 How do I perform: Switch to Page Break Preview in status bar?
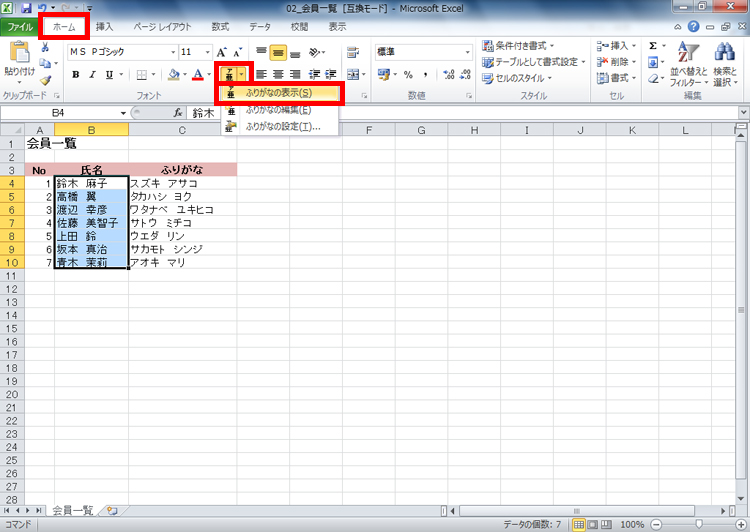click(606, 525)
